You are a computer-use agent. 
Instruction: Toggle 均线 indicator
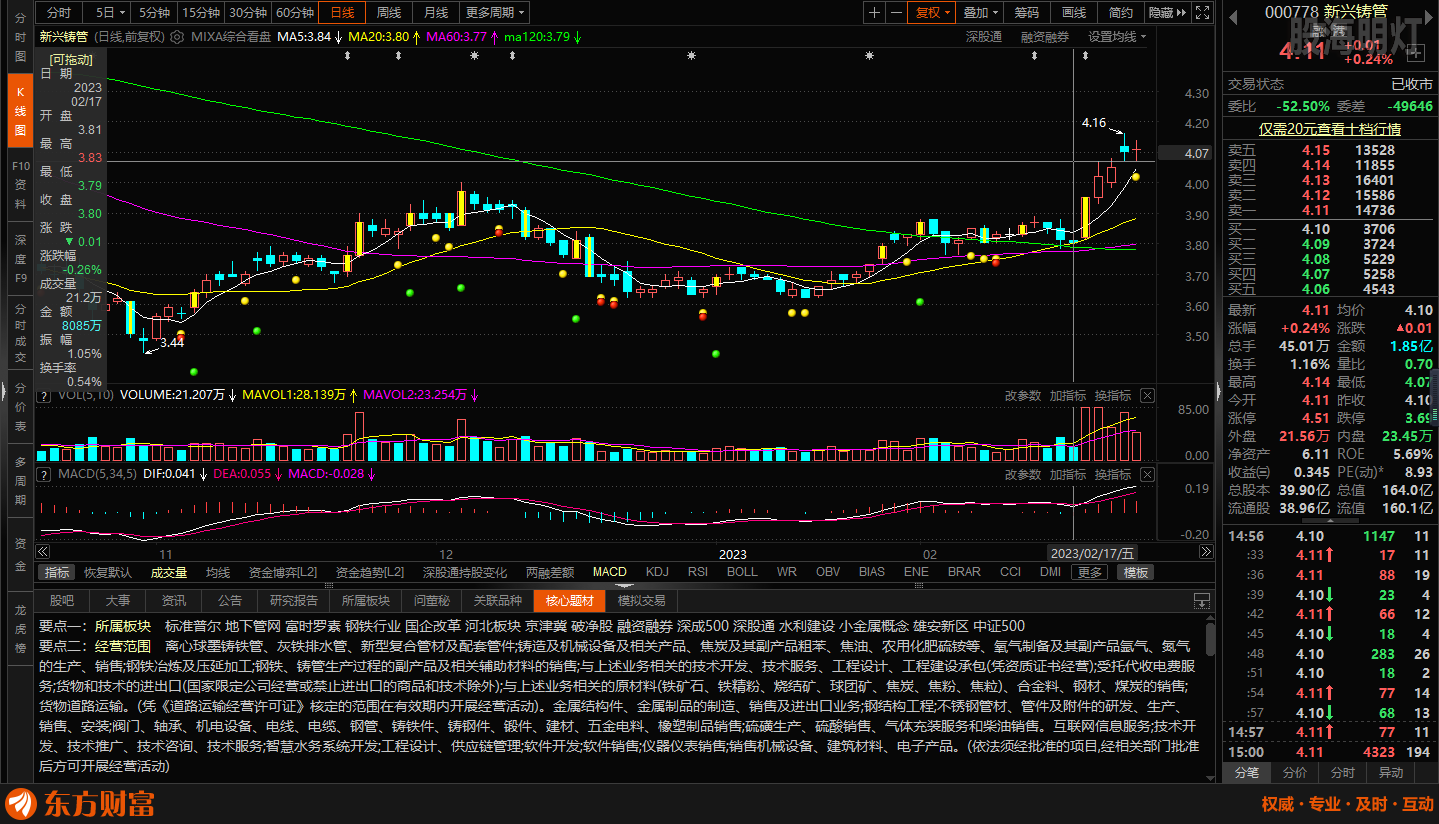point(218,573)
